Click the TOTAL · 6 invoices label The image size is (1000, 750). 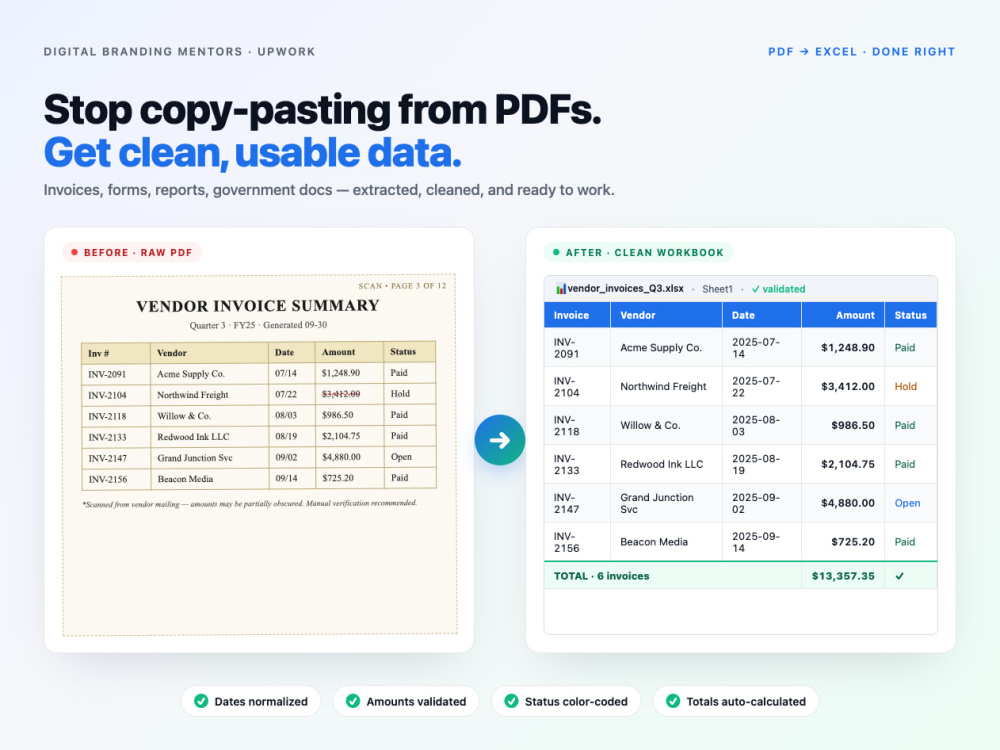601,576
